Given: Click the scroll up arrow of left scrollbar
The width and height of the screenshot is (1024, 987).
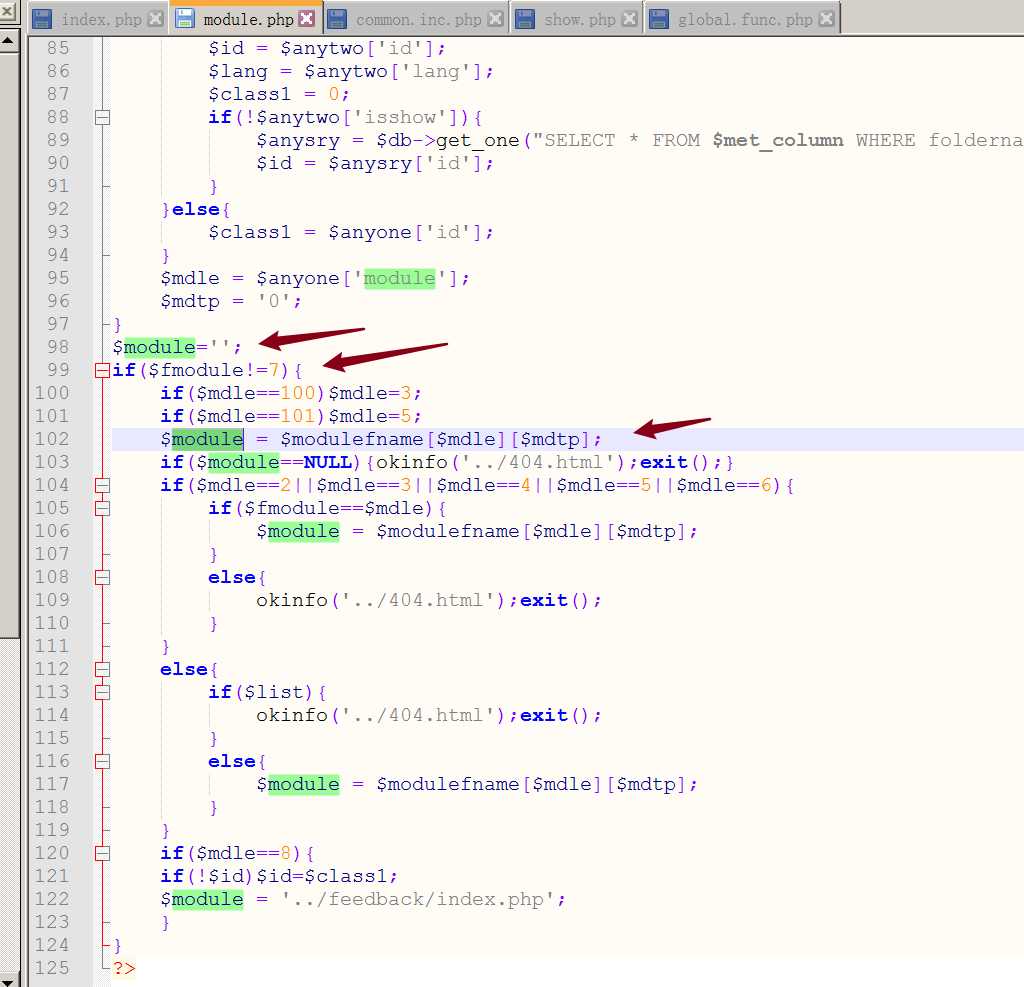Looking at the screenshot, I should point(9,40).
